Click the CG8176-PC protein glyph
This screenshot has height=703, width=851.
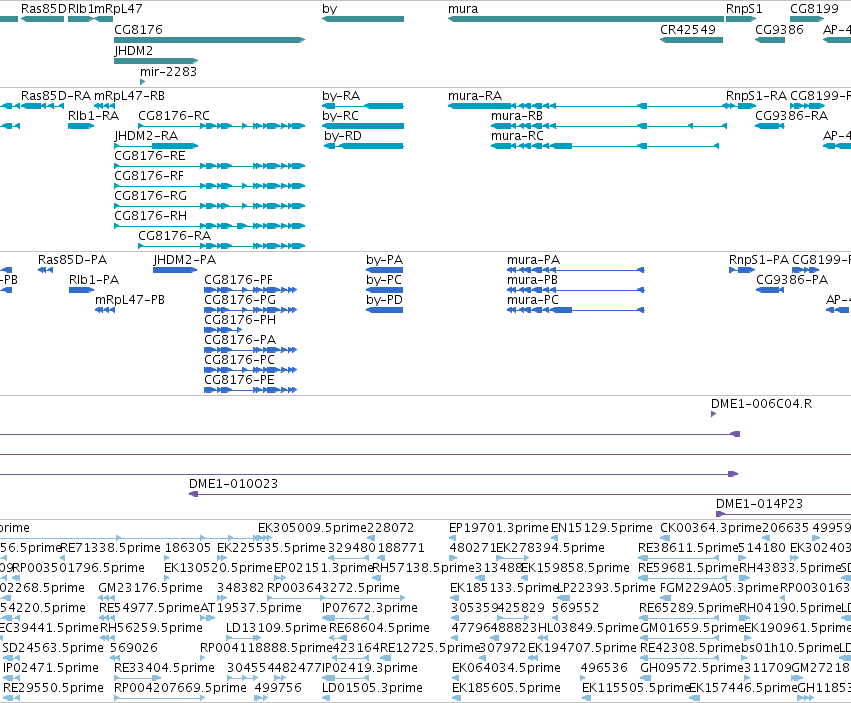pos(250,370)
